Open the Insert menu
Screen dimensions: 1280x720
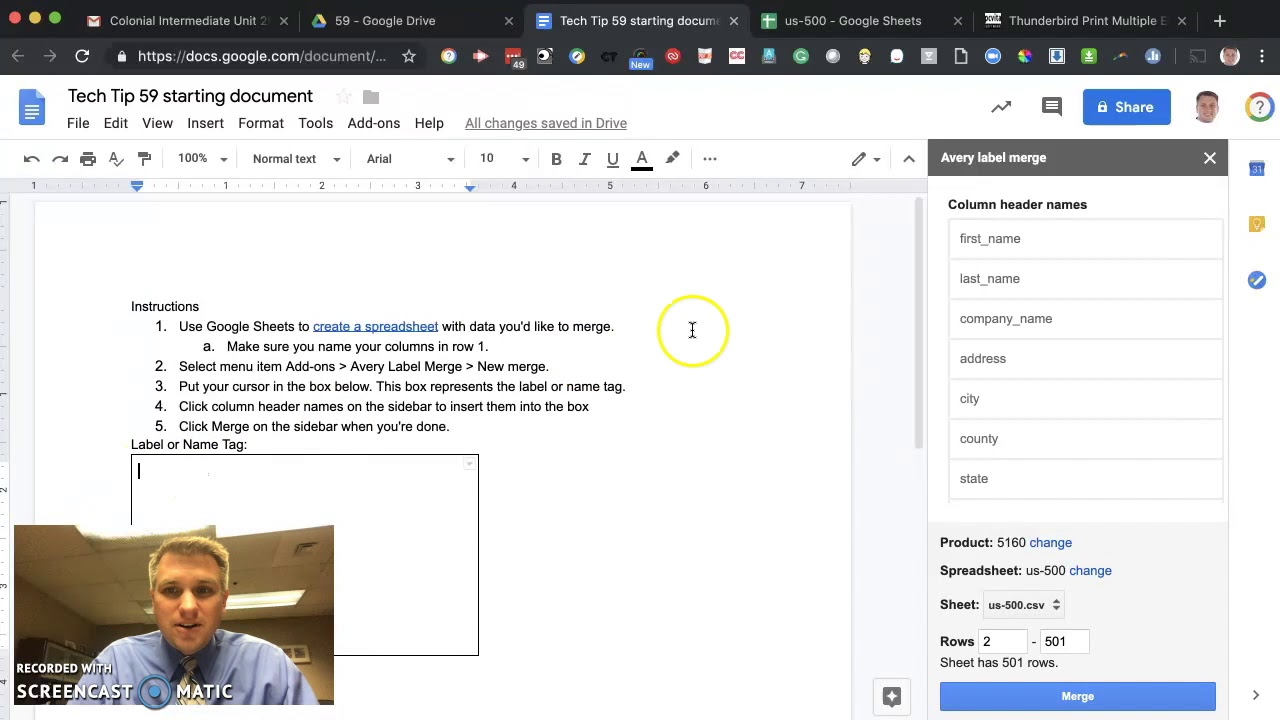point(205,123)
